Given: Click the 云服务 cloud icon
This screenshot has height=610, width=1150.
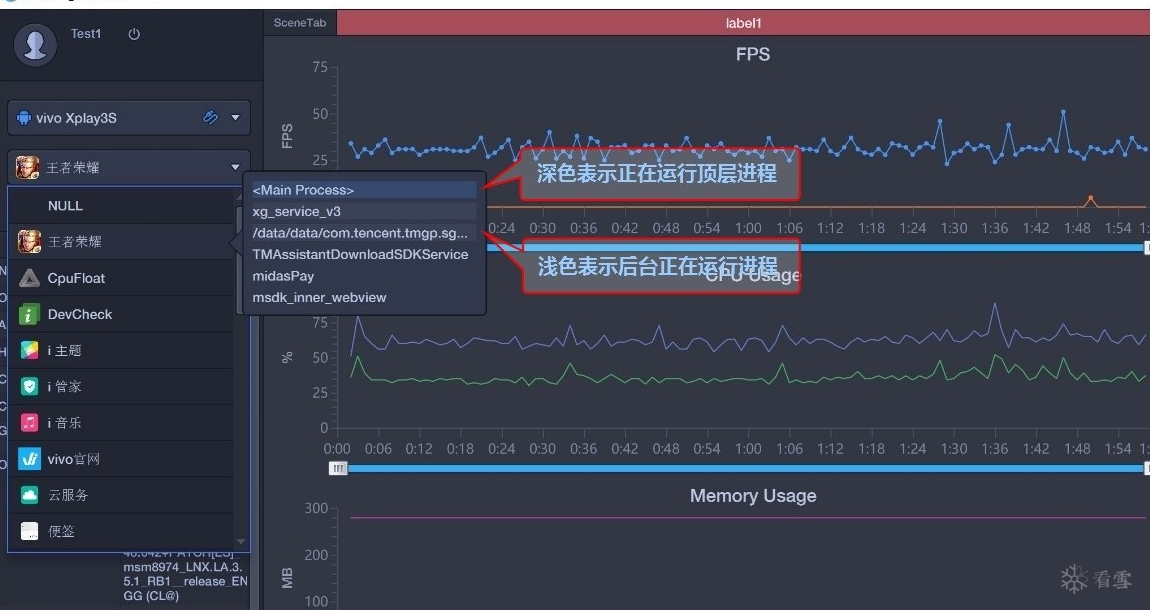Looking at the screenshot, I should point(29,495).
